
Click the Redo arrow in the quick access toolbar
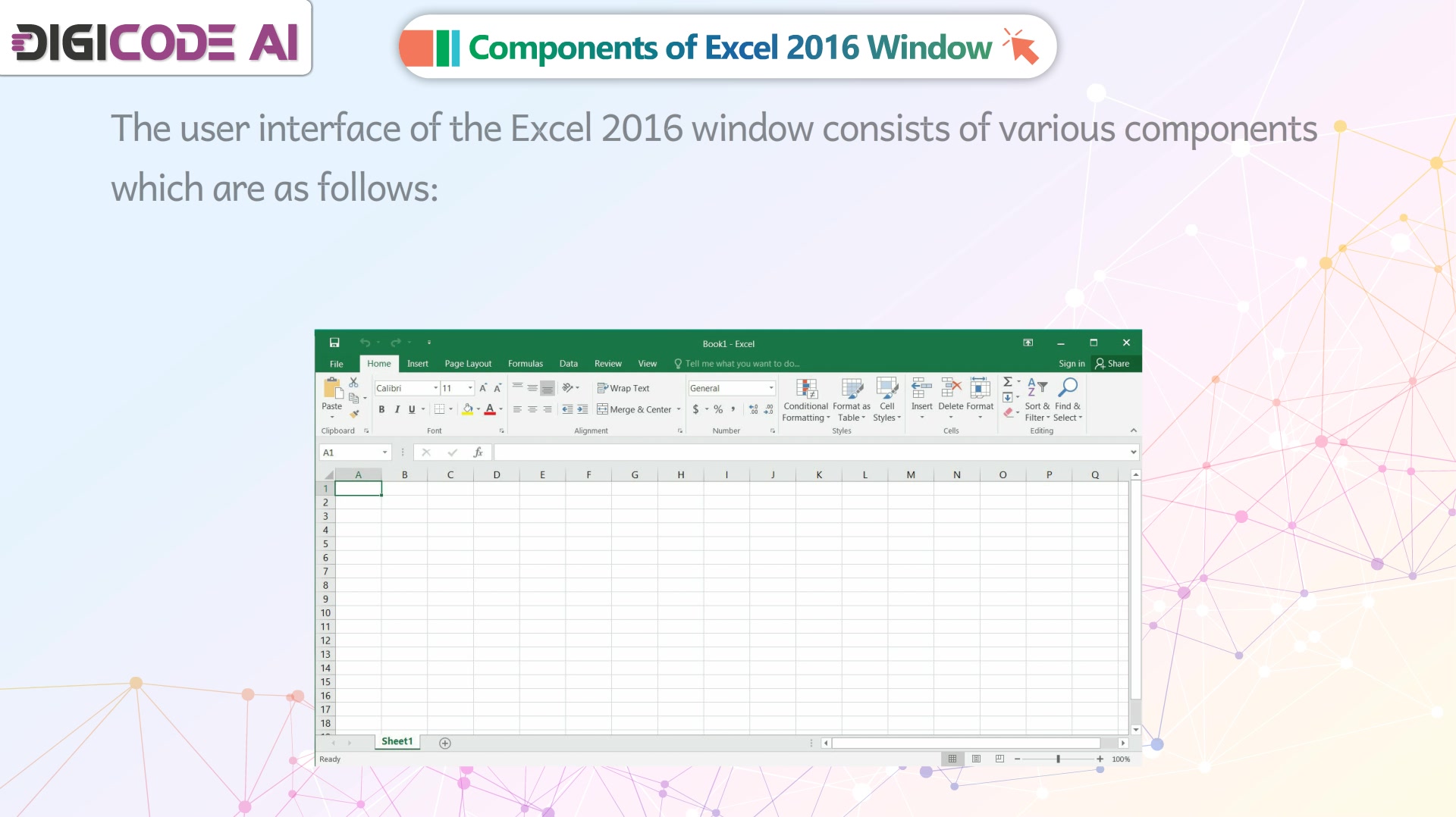(x=395, y=343)
